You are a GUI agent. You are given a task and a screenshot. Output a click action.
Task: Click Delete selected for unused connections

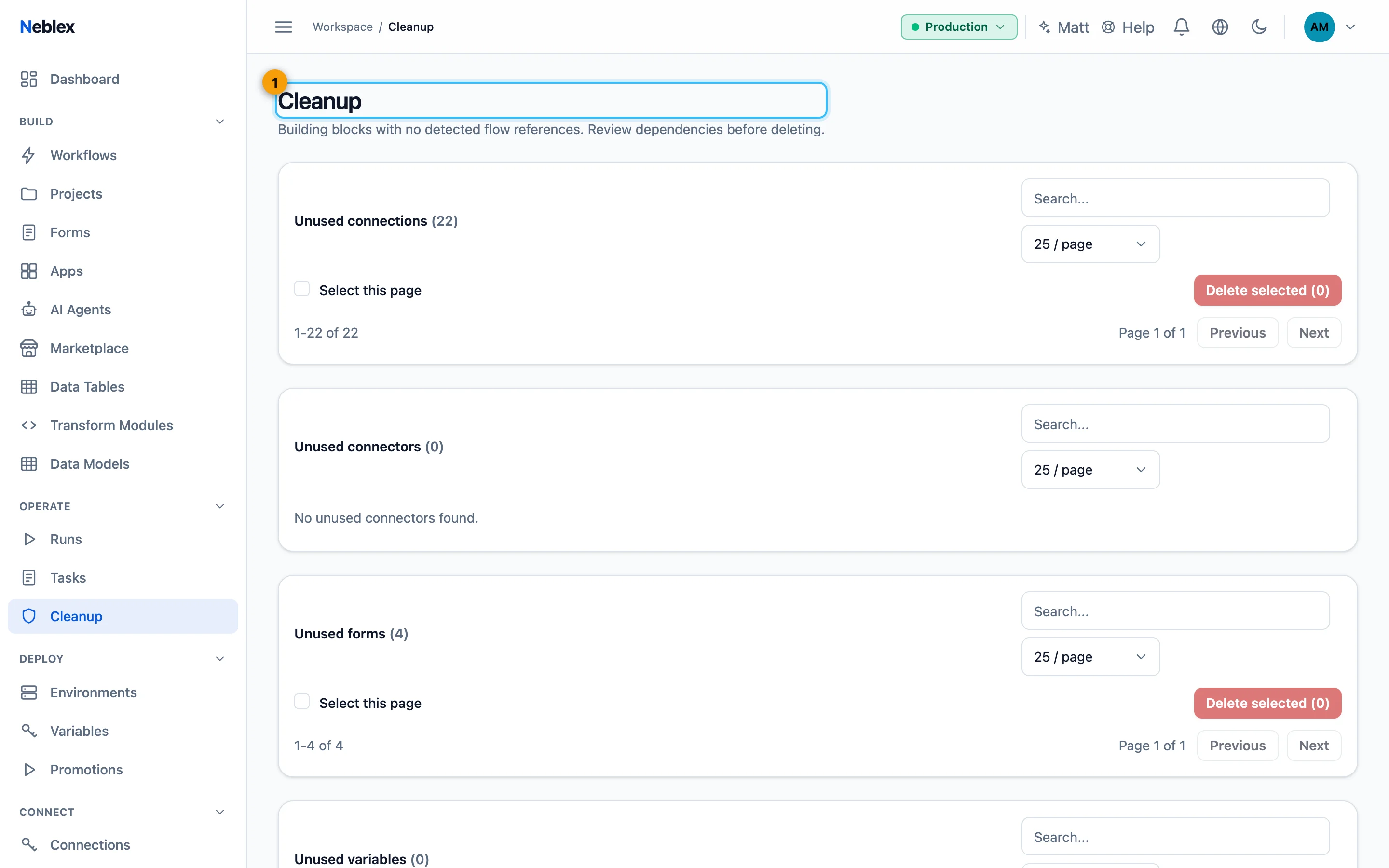click(x=1267, y=290)
